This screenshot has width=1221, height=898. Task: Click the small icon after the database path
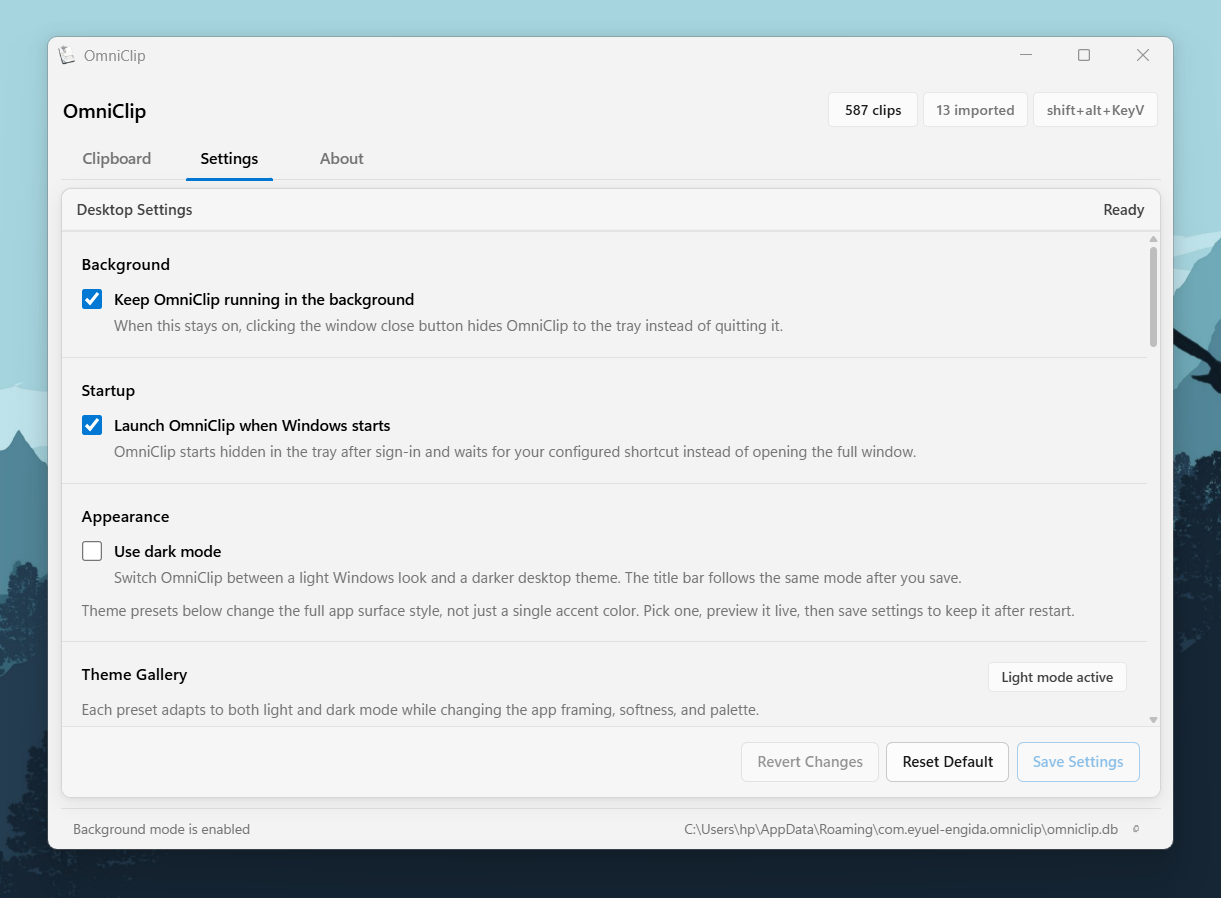(1135, 829)
